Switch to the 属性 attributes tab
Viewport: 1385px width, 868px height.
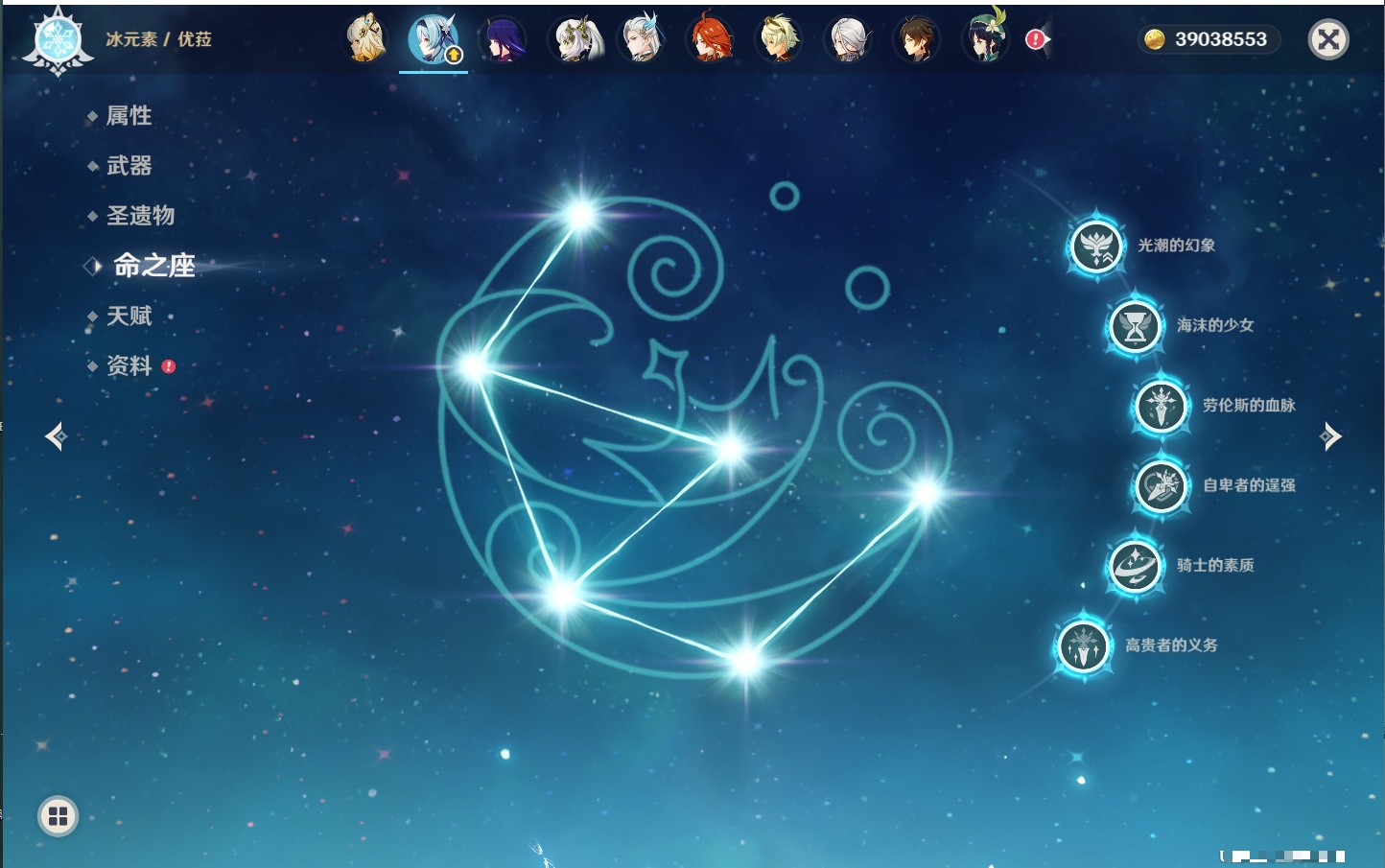click(x=129, y=116)
